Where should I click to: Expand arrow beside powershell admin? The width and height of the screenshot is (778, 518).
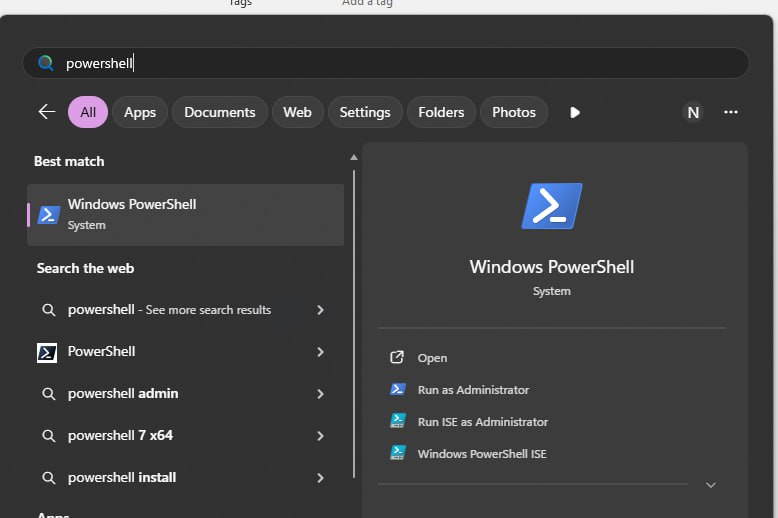click(x=321, y=394)
